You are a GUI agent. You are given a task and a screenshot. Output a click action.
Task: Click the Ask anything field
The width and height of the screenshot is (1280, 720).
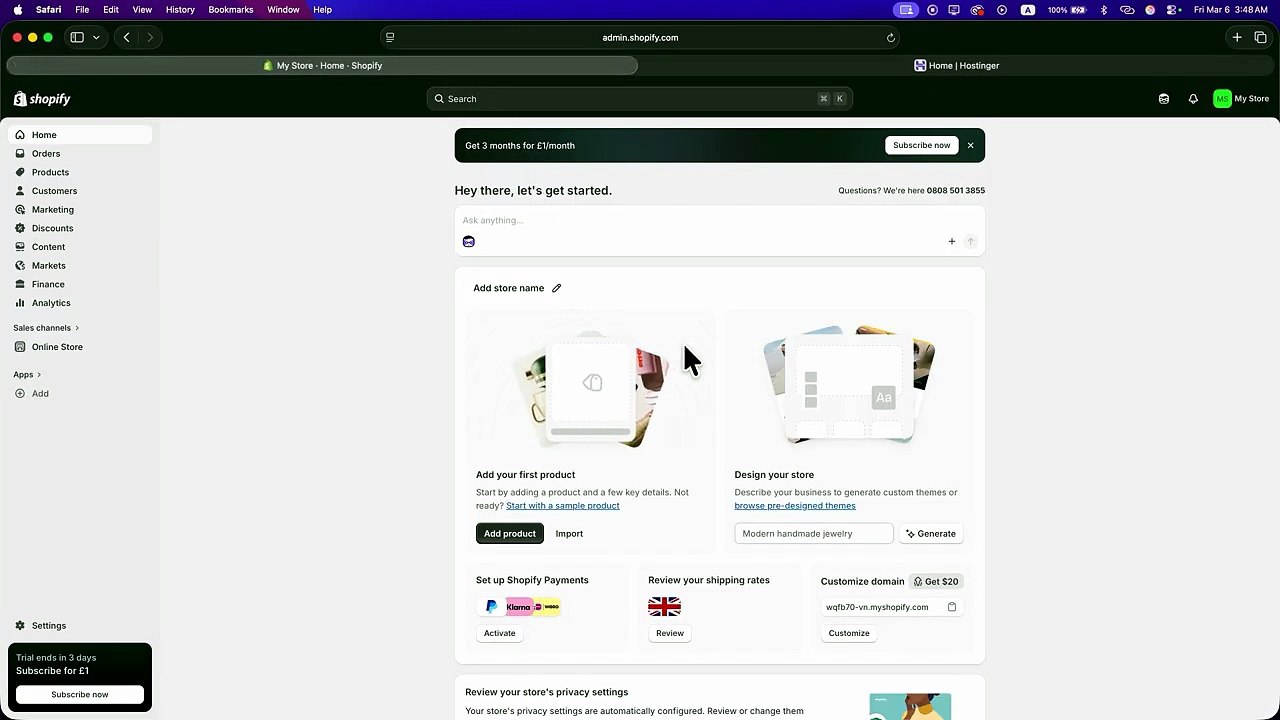[719, 220]
